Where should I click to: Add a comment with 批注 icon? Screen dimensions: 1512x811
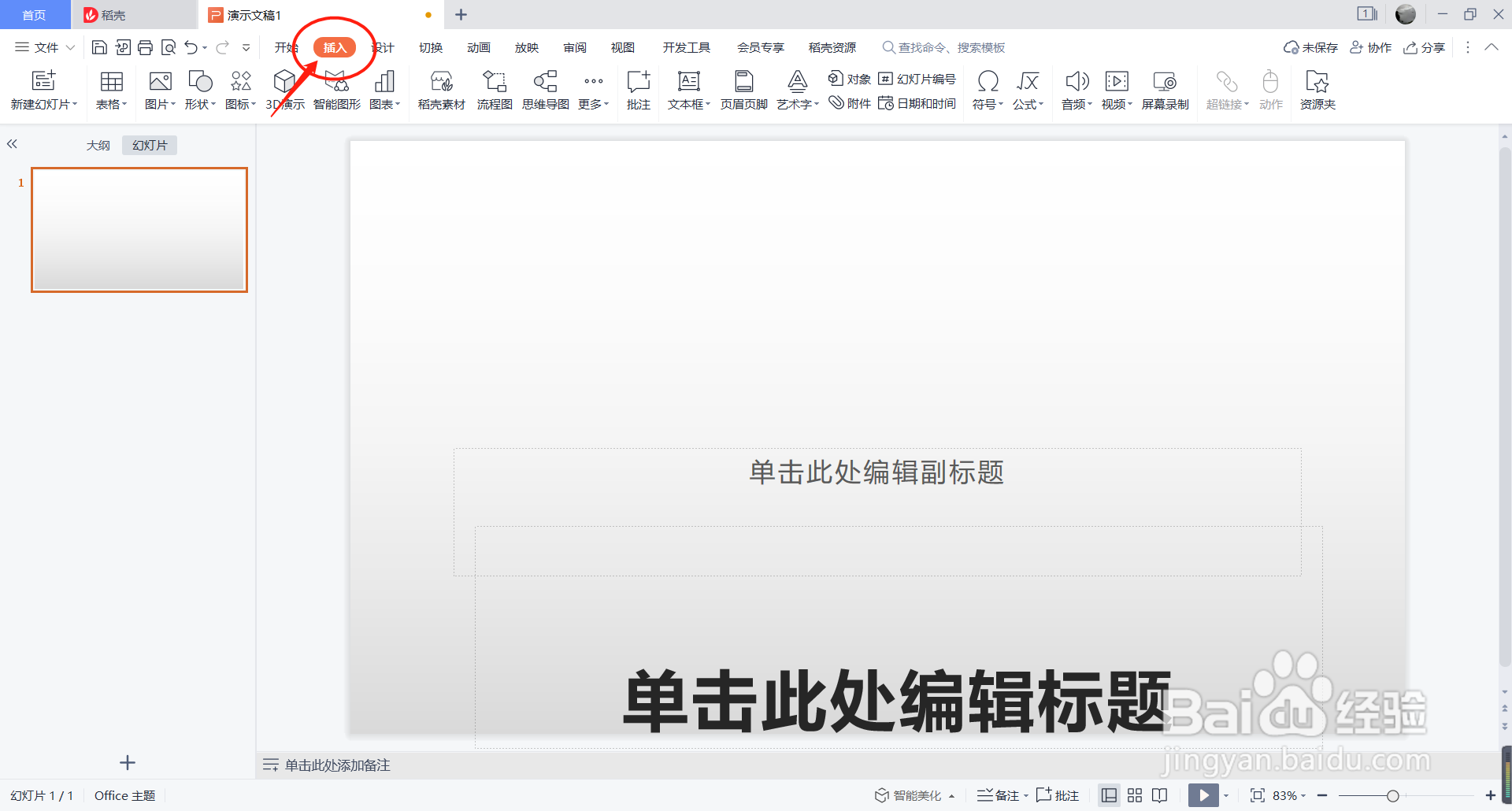[639, 81]
